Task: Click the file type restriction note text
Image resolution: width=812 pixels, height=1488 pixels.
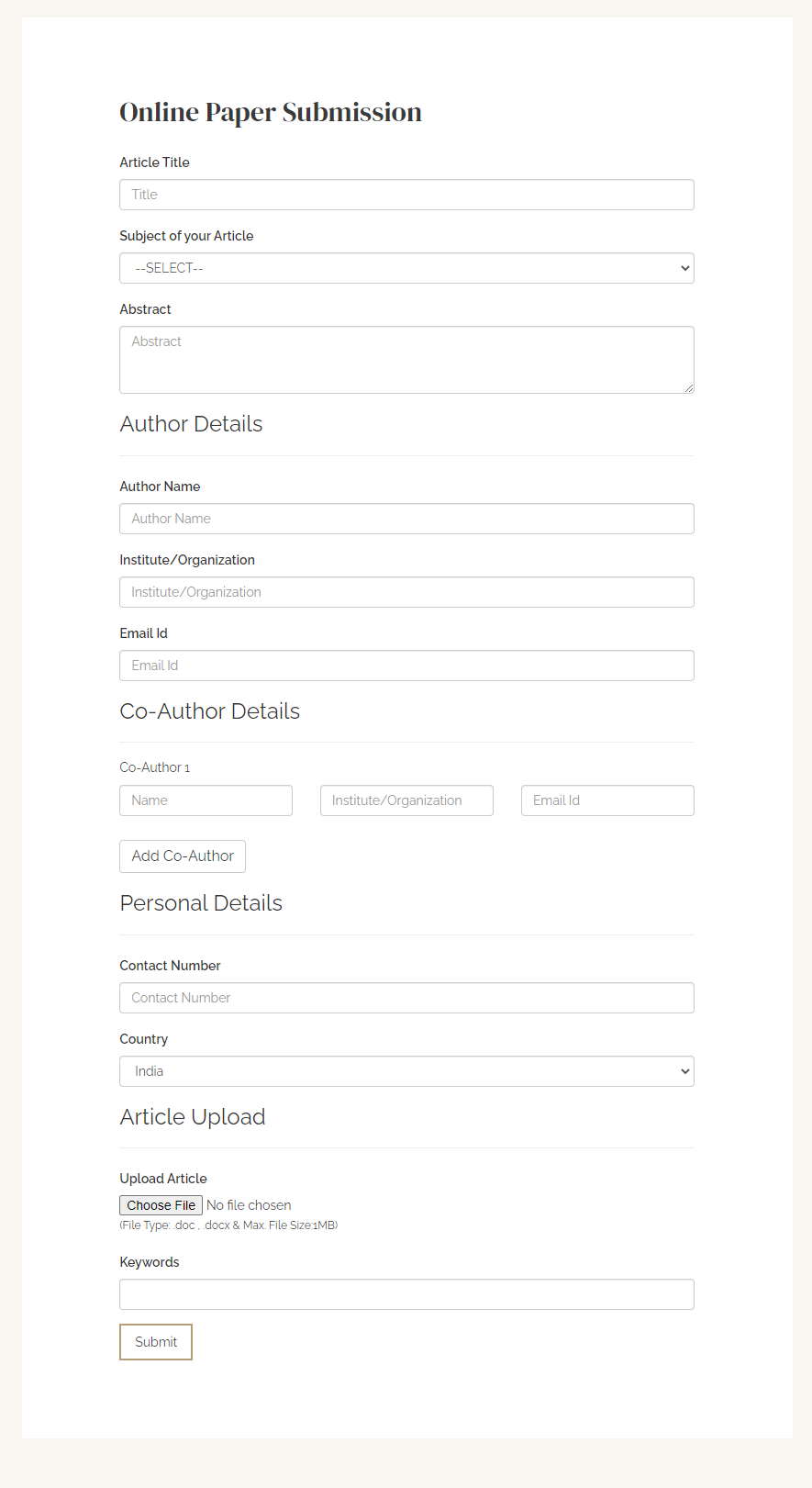Action: (228, 1225)
